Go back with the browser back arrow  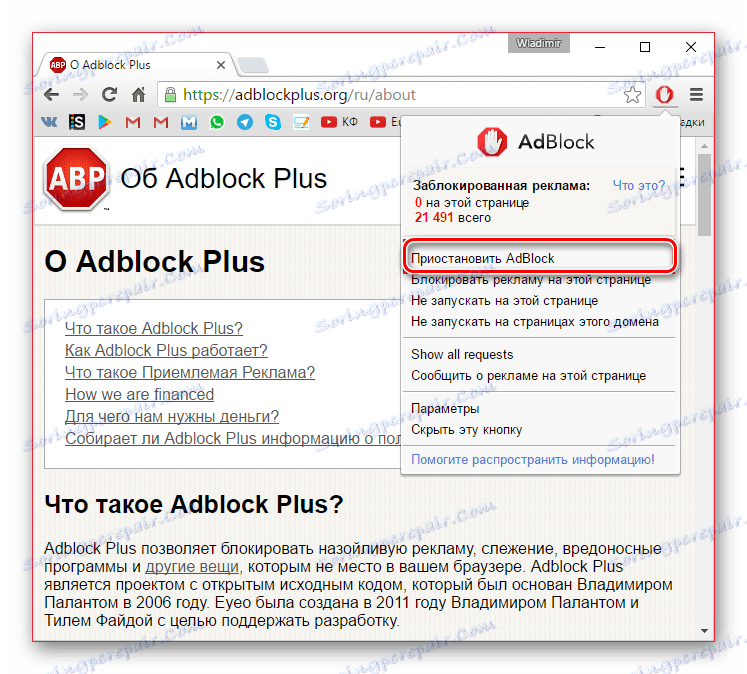click(x=51, y=95)
